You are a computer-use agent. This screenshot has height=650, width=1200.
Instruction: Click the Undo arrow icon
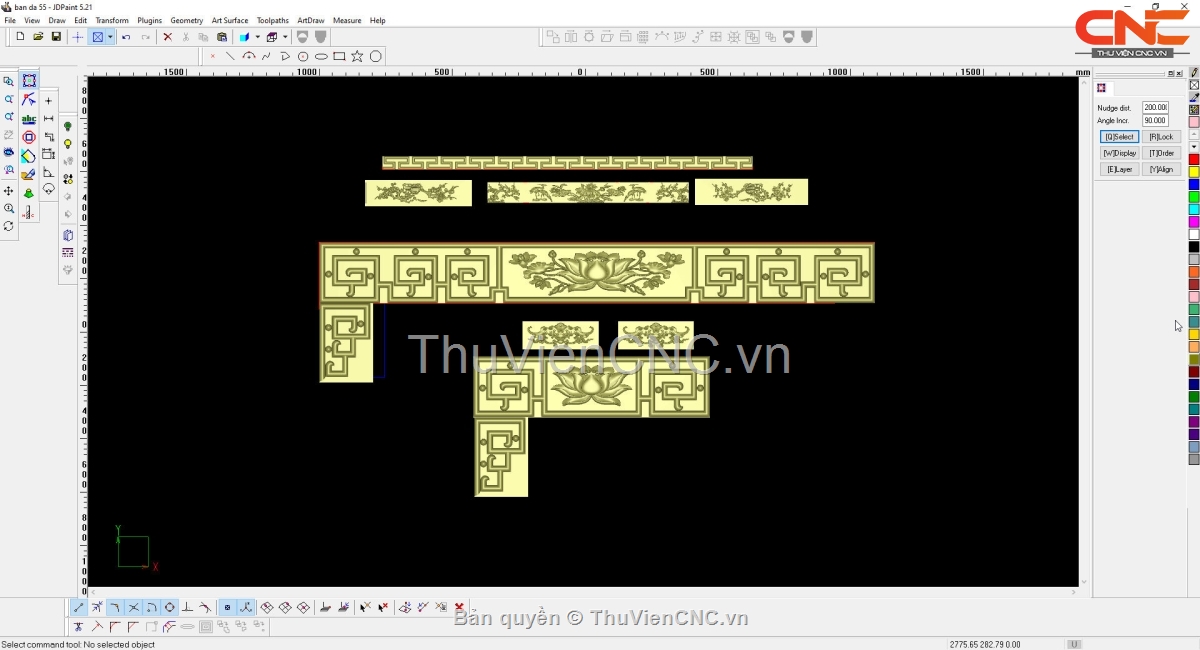(126, 37)
